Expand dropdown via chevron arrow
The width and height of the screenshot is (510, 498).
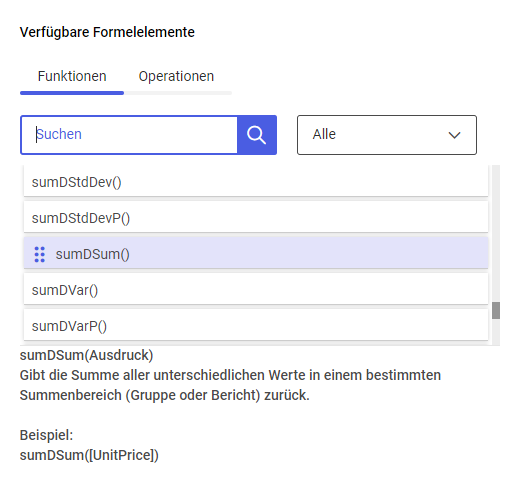point(454,135)
